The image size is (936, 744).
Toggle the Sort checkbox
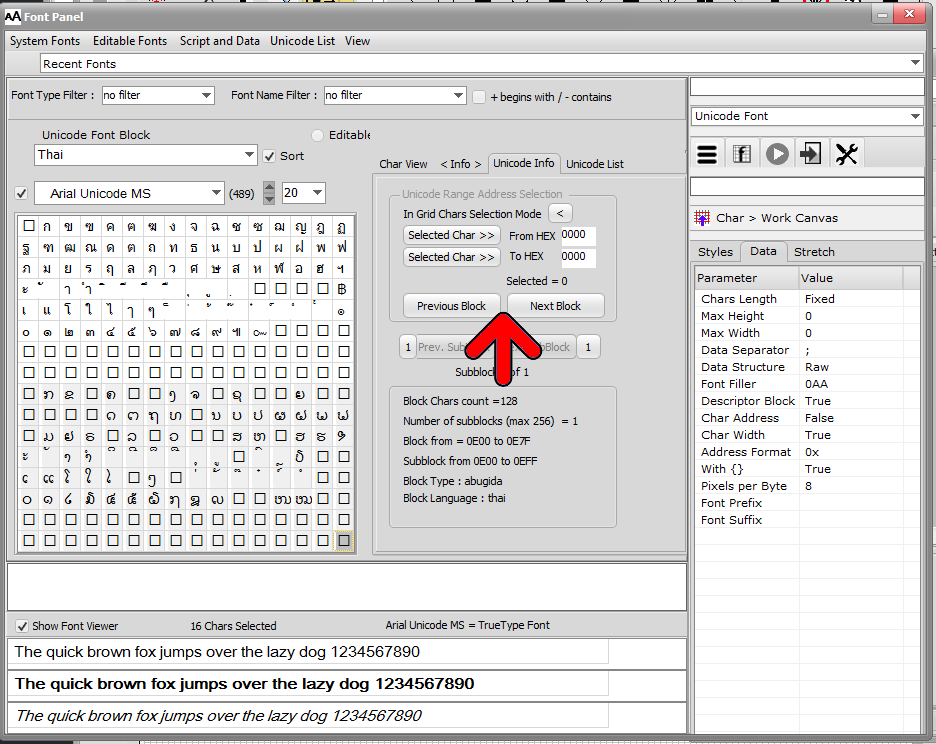tap(270, 156)
